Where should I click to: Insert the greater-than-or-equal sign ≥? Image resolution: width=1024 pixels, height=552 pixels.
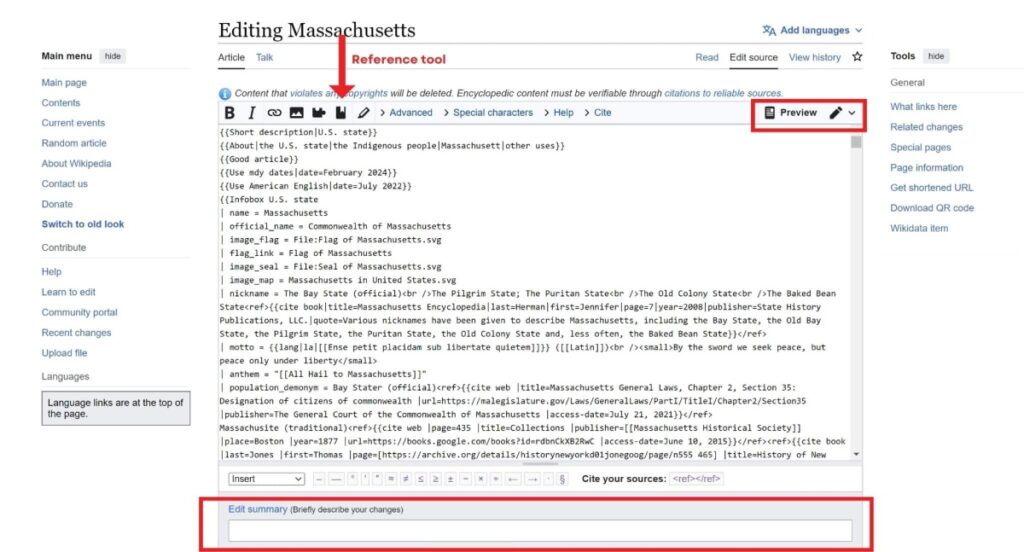tap(436, 479)
